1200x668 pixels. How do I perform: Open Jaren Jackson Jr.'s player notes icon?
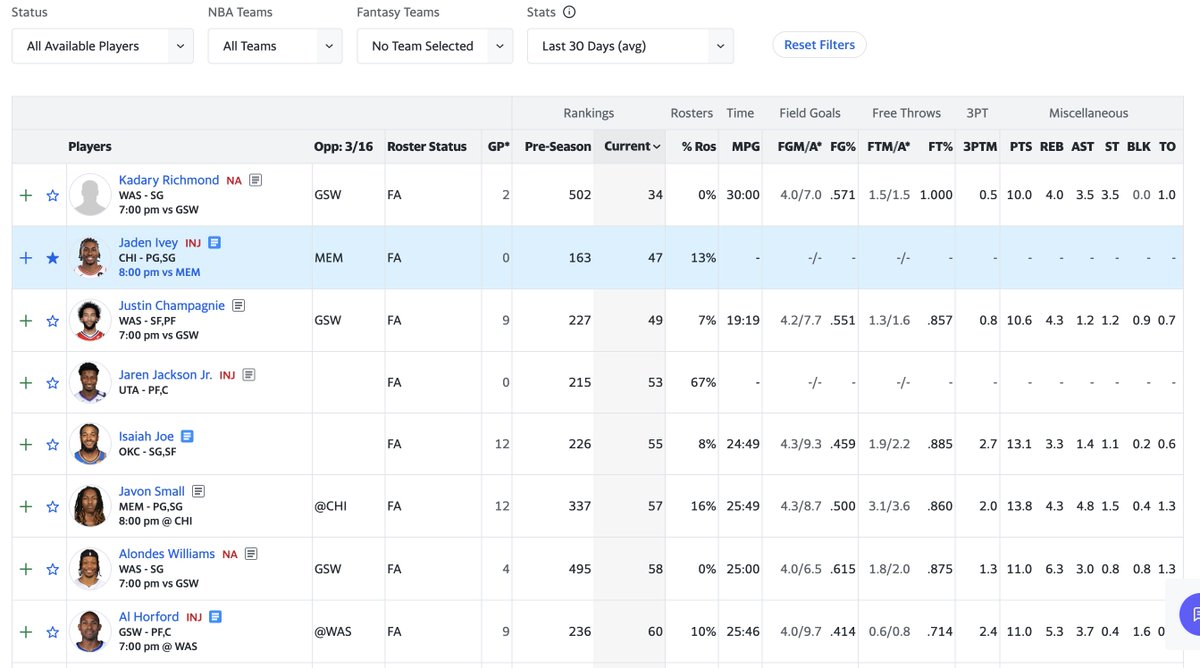point(249,375)
